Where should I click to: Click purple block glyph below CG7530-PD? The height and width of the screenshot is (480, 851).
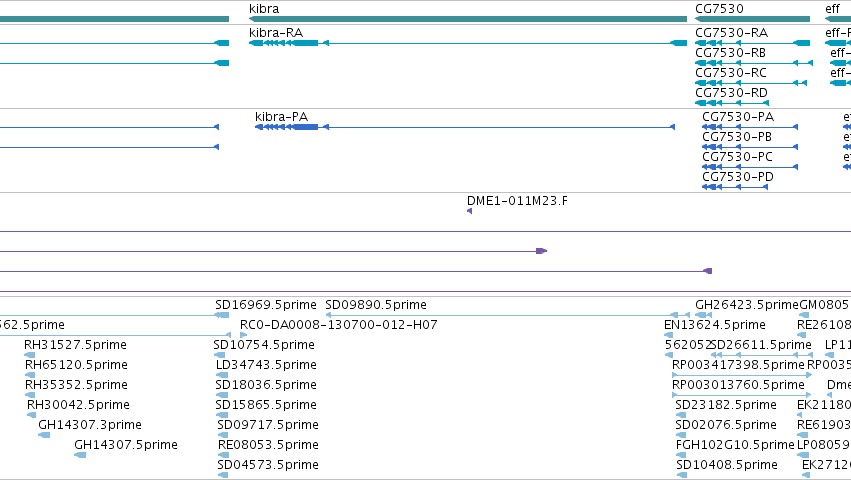coord(708,271)
